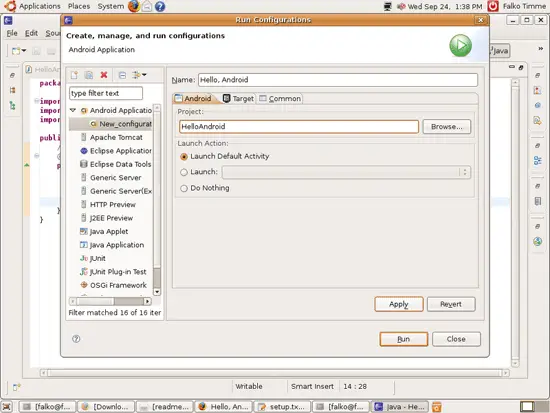550x413 pixels.
Task: Select the Launch radio button
Action: pyautogui.click(x=184, y=172)
